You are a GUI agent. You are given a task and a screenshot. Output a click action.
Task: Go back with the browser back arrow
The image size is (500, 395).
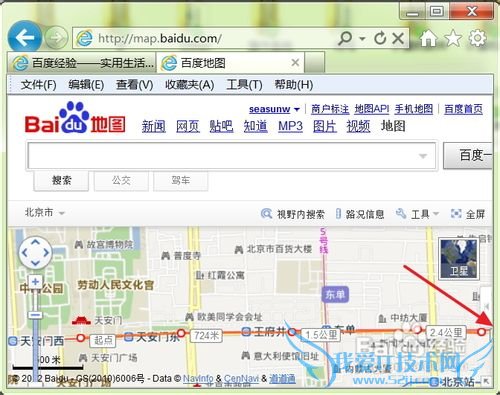(24, 37)
